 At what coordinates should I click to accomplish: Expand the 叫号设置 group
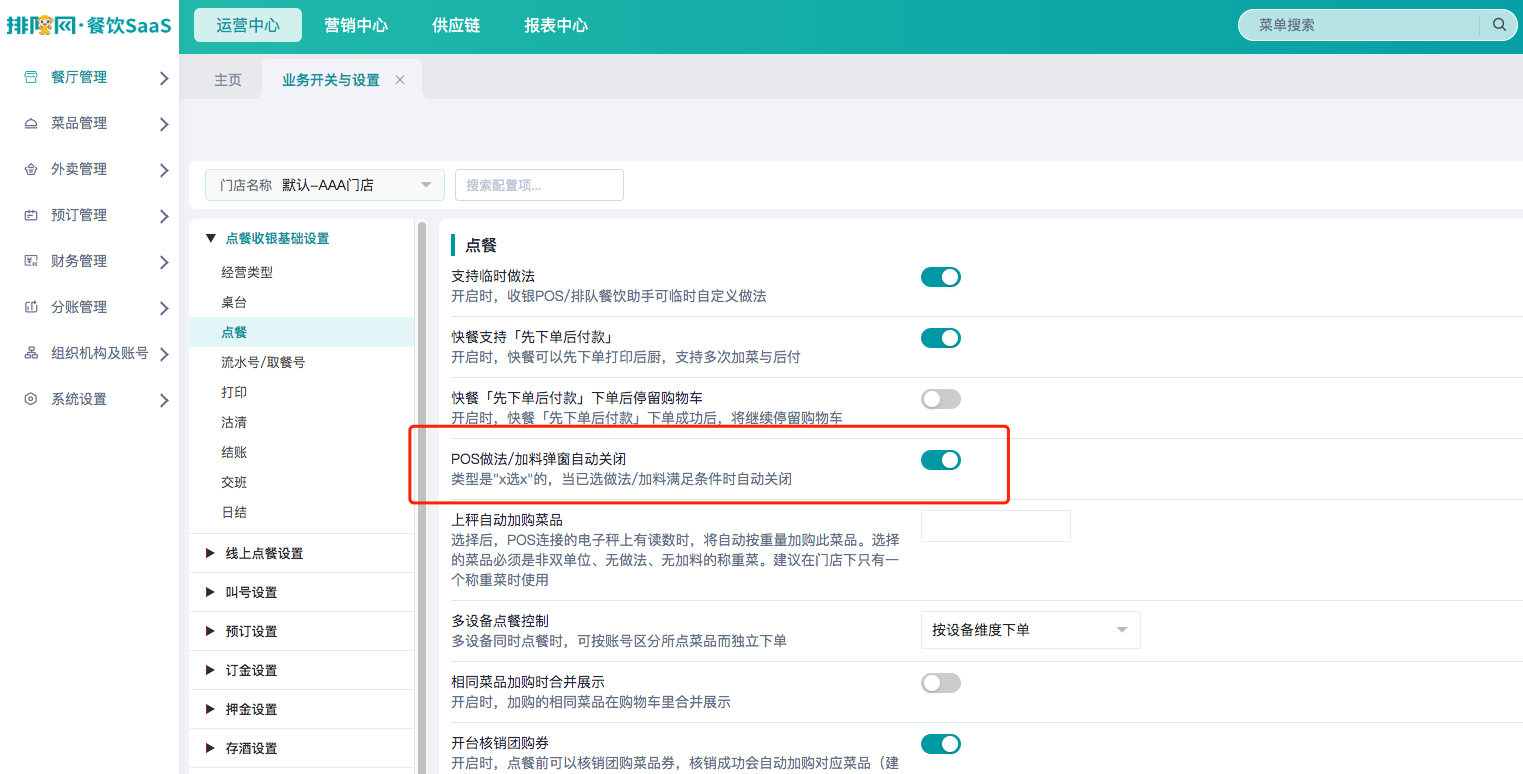(x=210, y=592)
